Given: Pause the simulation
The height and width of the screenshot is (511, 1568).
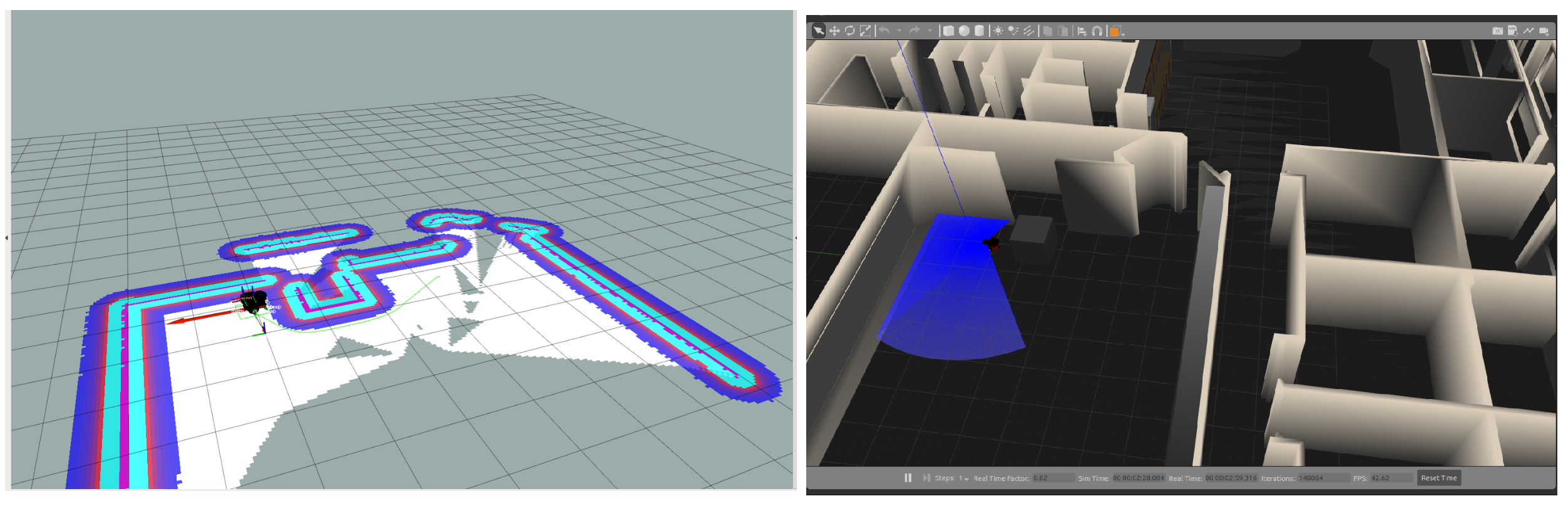Looking at the screenshot, I should (908, 478).
